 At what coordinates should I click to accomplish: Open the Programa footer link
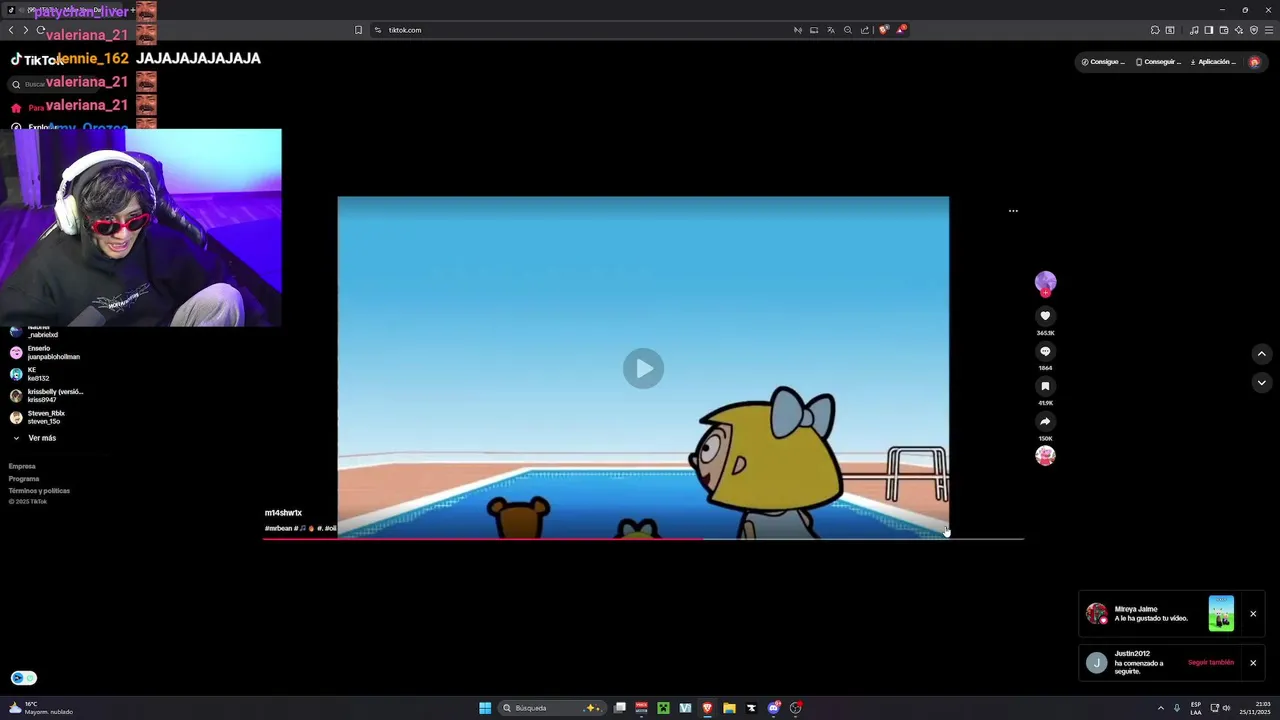point(24,478)
